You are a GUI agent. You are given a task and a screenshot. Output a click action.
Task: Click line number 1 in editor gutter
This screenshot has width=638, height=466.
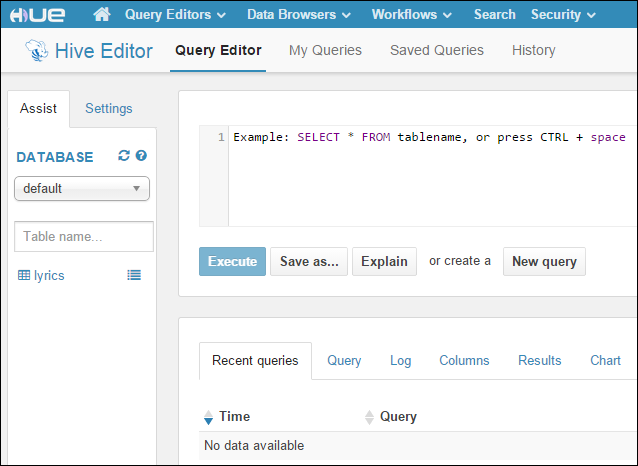click(x=221, y=137)
